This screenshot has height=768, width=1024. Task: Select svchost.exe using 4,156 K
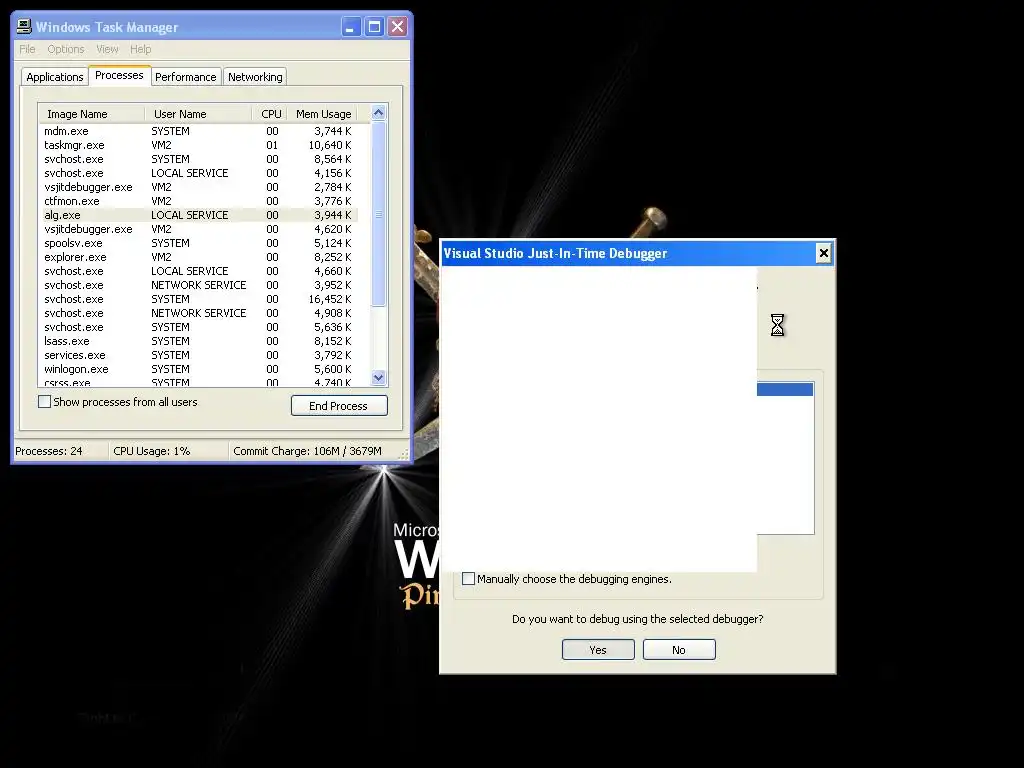click(x=199, y=173)
